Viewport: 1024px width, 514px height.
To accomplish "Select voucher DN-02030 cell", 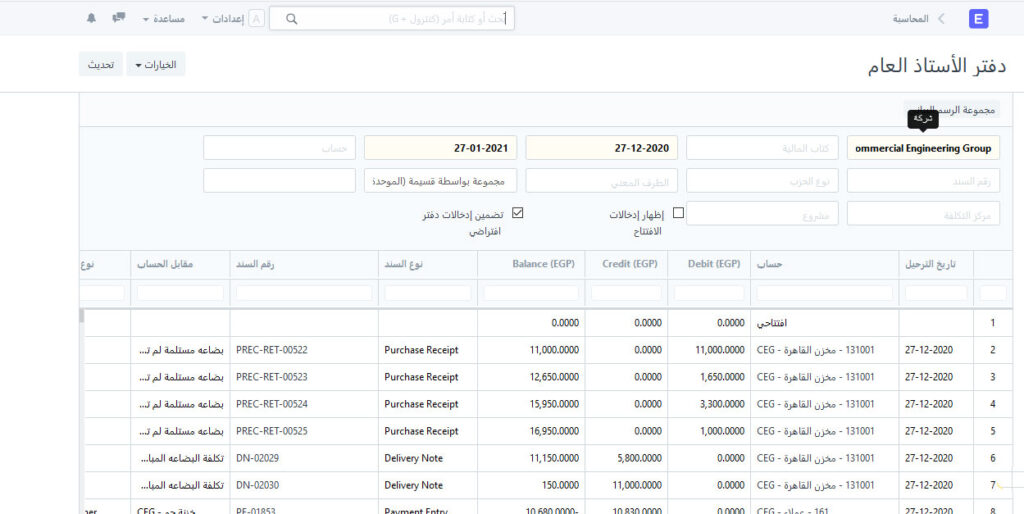I will click(304, 485).
